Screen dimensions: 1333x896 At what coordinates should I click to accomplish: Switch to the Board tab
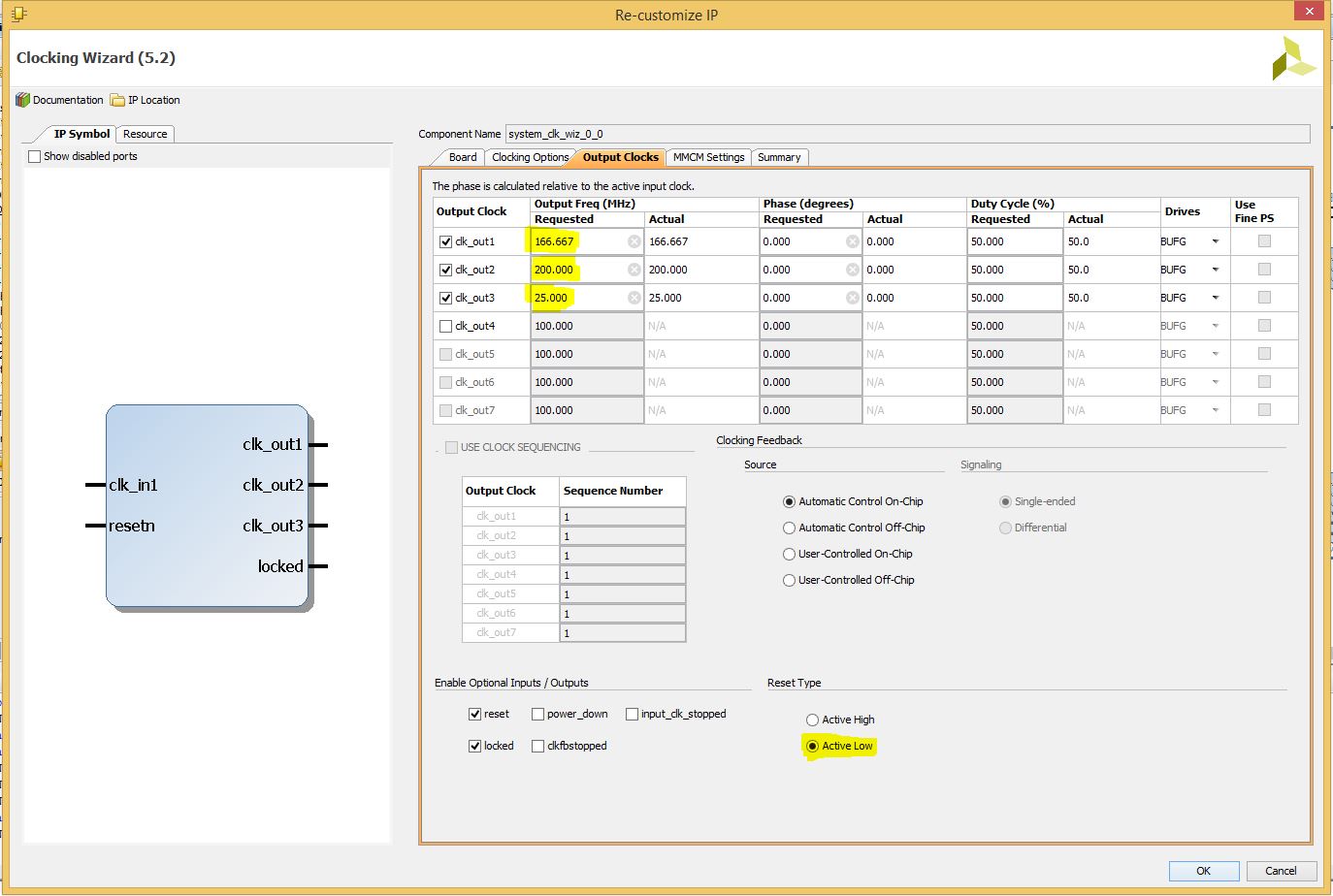(x=463, y=157)
